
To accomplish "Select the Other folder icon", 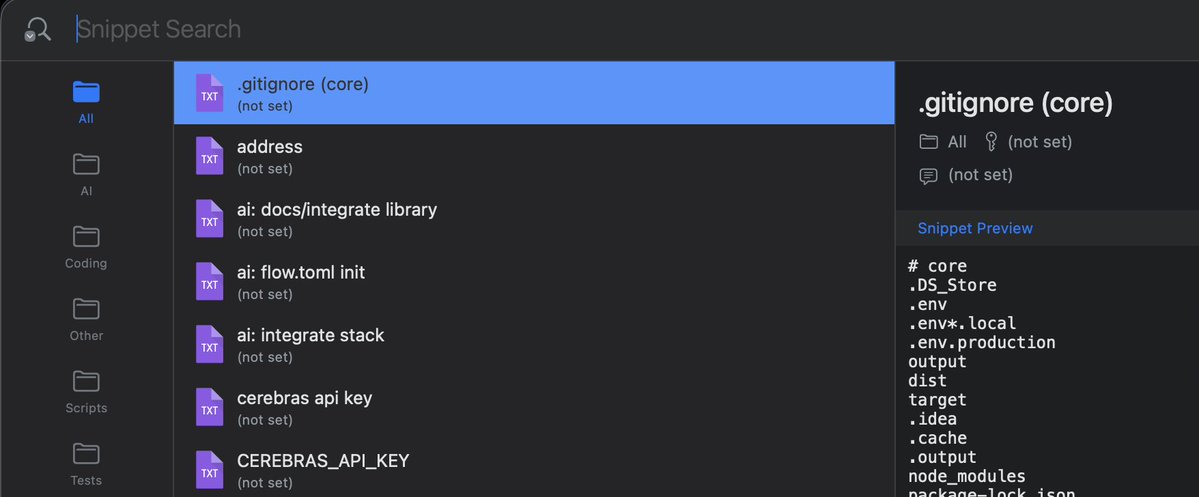I will coord(86,309).
